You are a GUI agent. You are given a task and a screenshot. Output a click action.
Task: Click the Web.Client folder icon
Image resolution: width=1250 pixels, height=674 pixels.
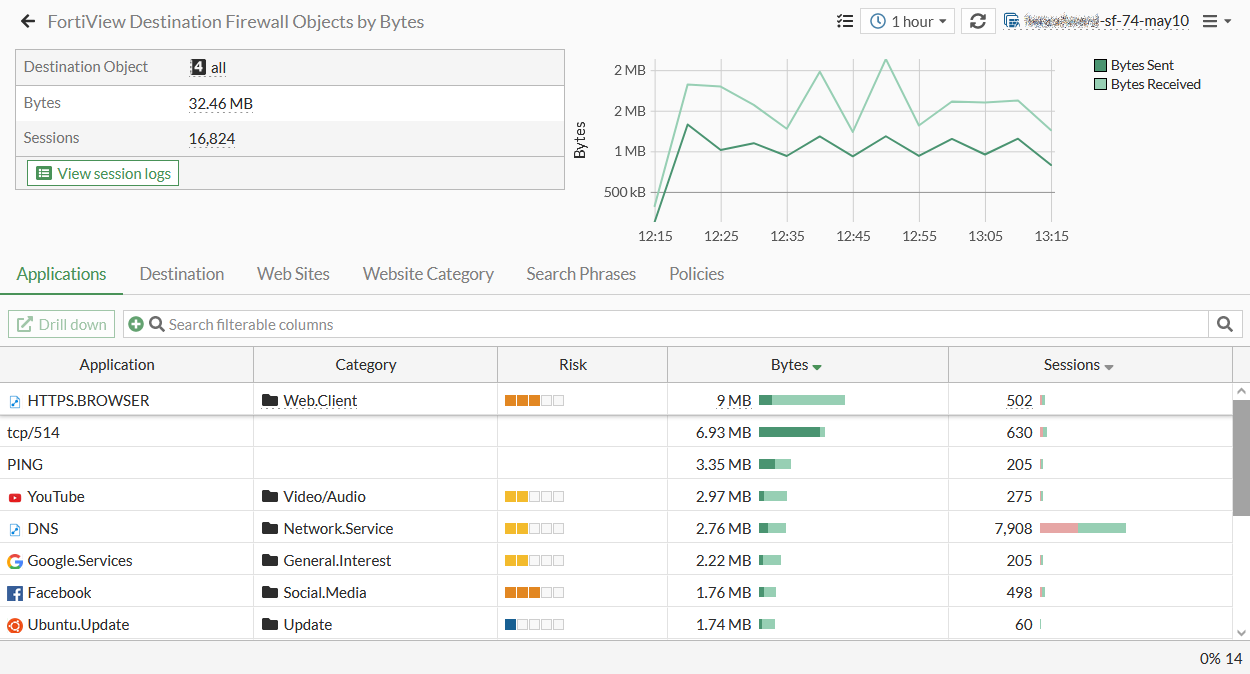click(269, 400)
